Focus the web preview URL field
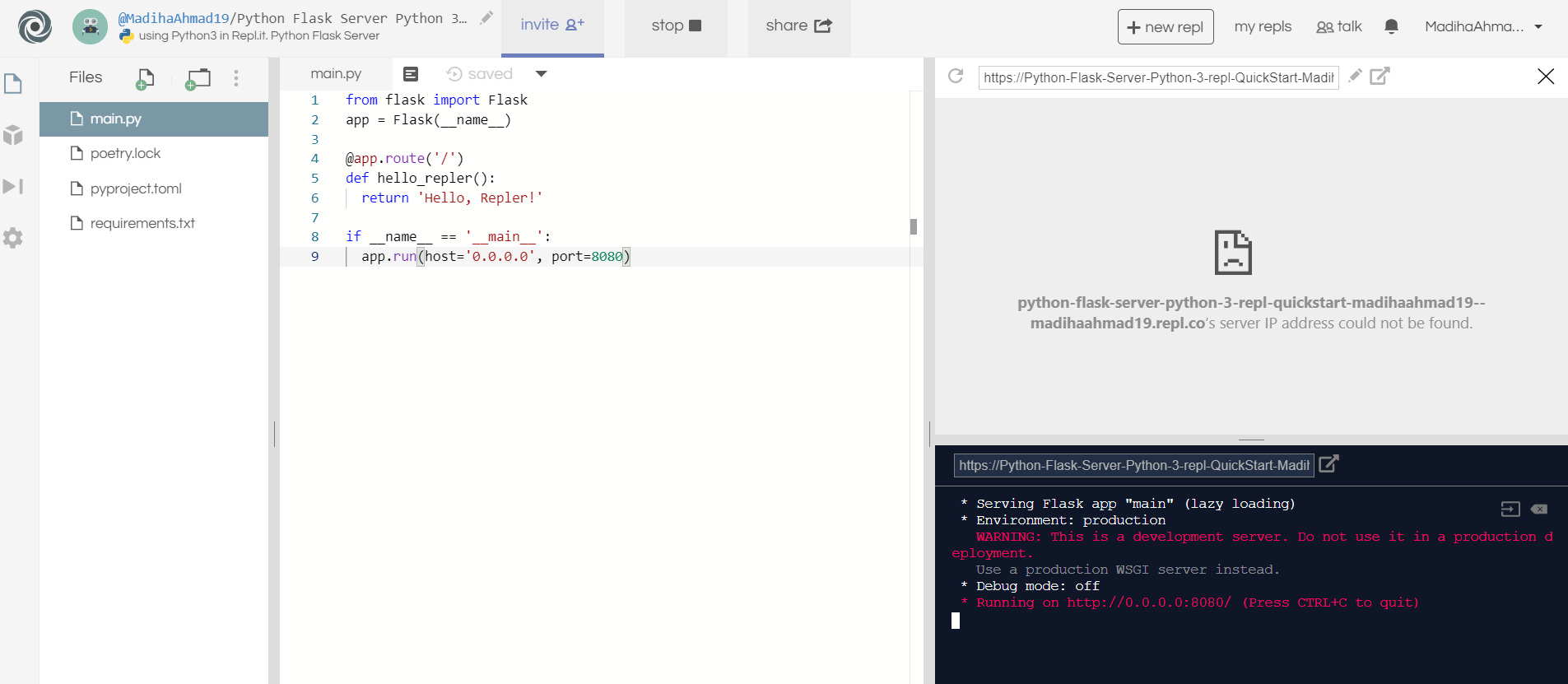Image resolution: width=1568 pixels, height=684 pixels. click(x=1158, y=77)
